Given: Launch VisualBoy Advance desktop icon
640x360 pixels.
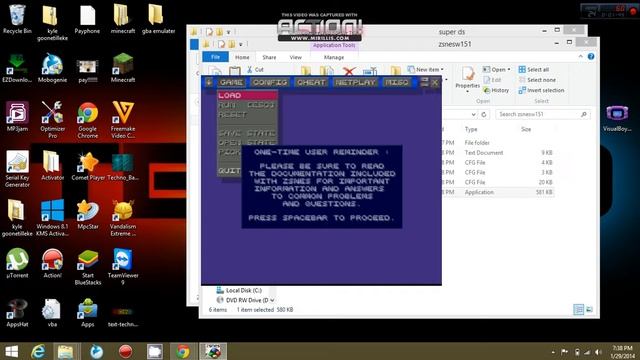Looking at the screenshot, I should pyautogui.click(x=617, y=118).
